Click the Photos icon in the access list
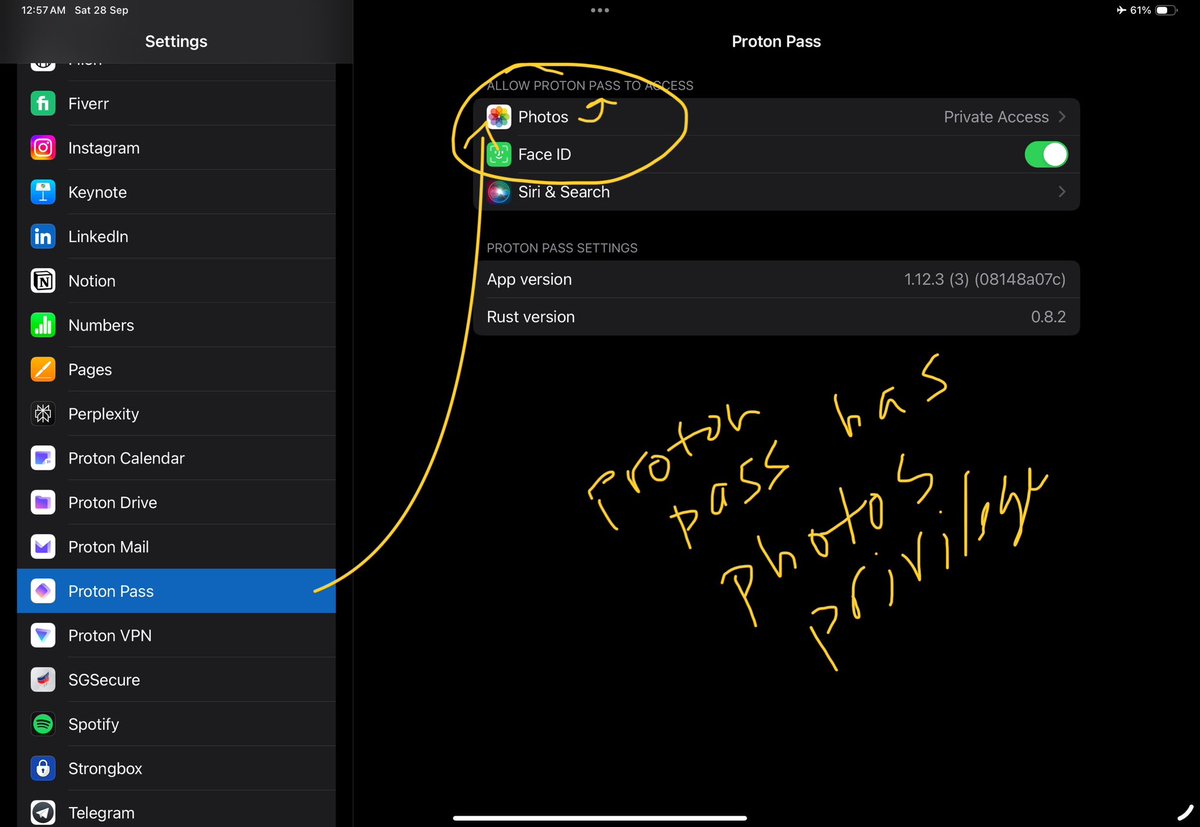1200x827 pixels. (x=498, y=116)
